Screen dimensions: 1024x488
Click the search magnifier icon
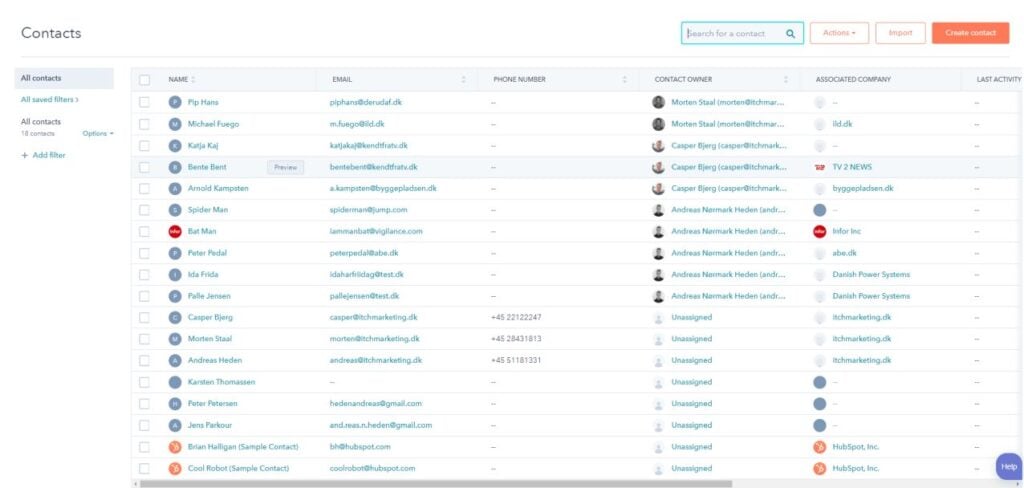(x=790, y=33)
